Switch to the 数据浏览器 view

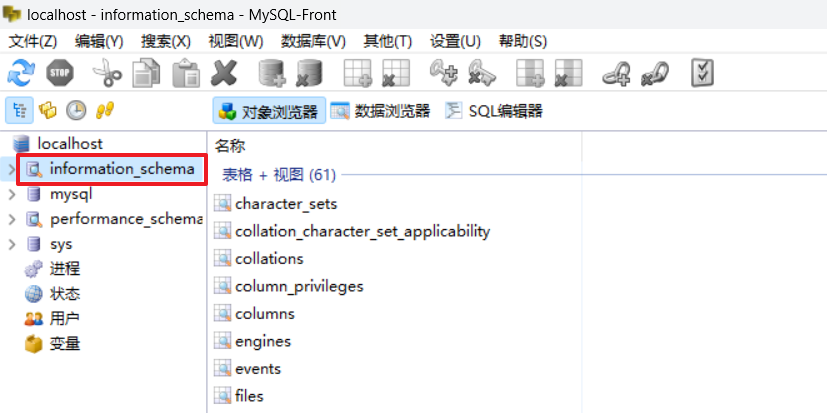tap(380, 110)
